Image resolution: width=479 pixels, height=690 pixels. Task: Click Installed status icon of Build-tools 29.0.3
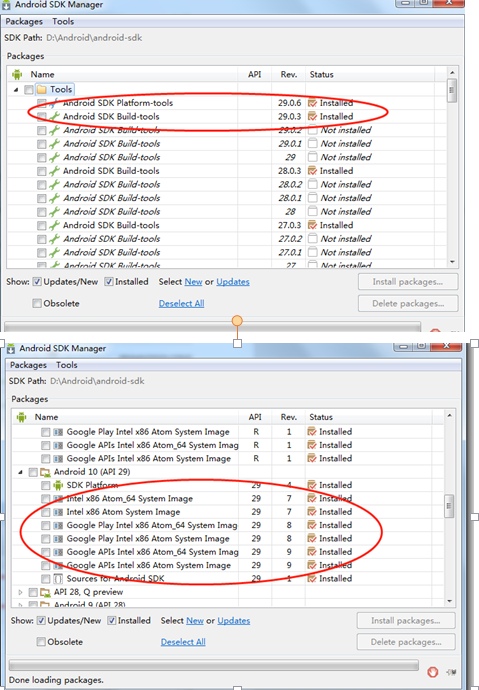pyautogui.click(x=313, y=117)
